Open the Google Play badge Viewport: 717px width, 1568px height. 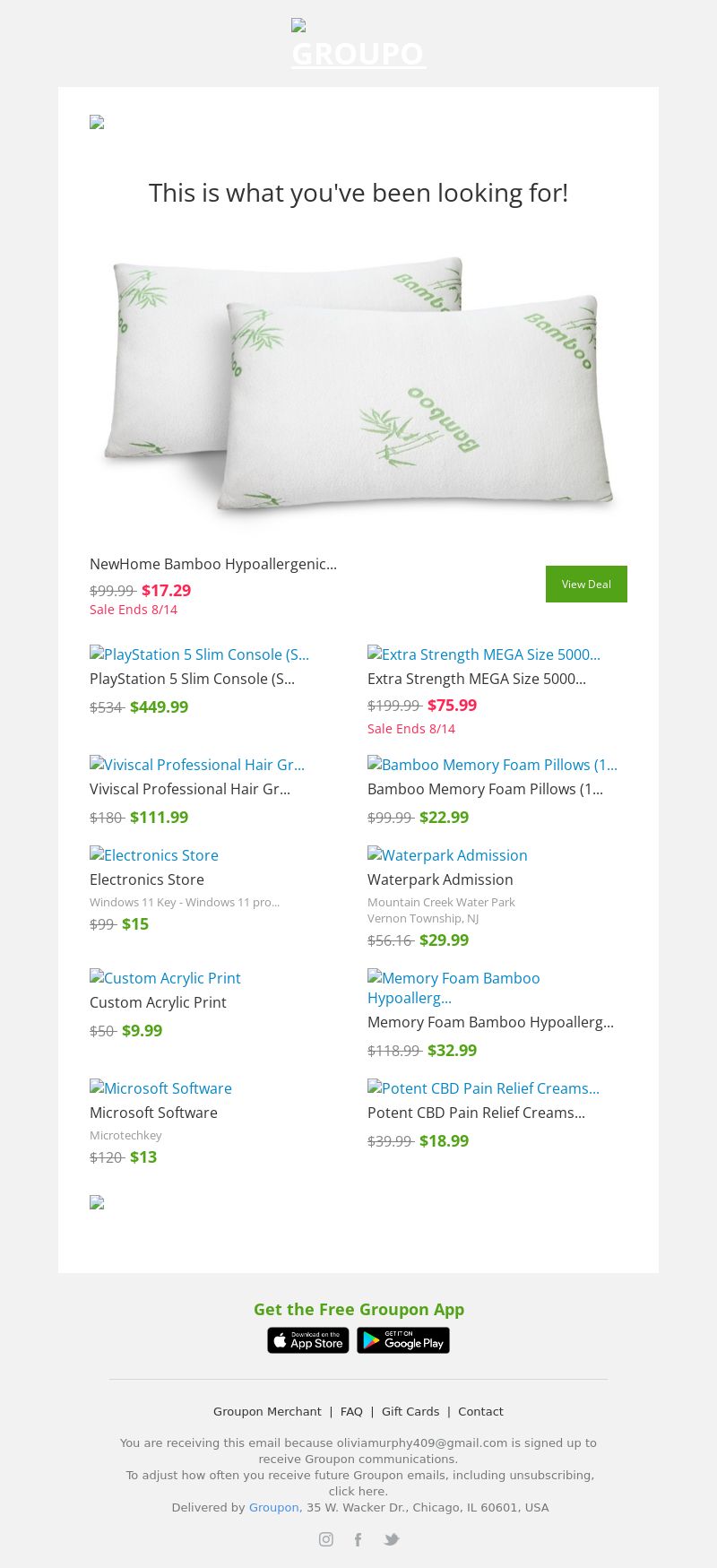coord(403,1340)
